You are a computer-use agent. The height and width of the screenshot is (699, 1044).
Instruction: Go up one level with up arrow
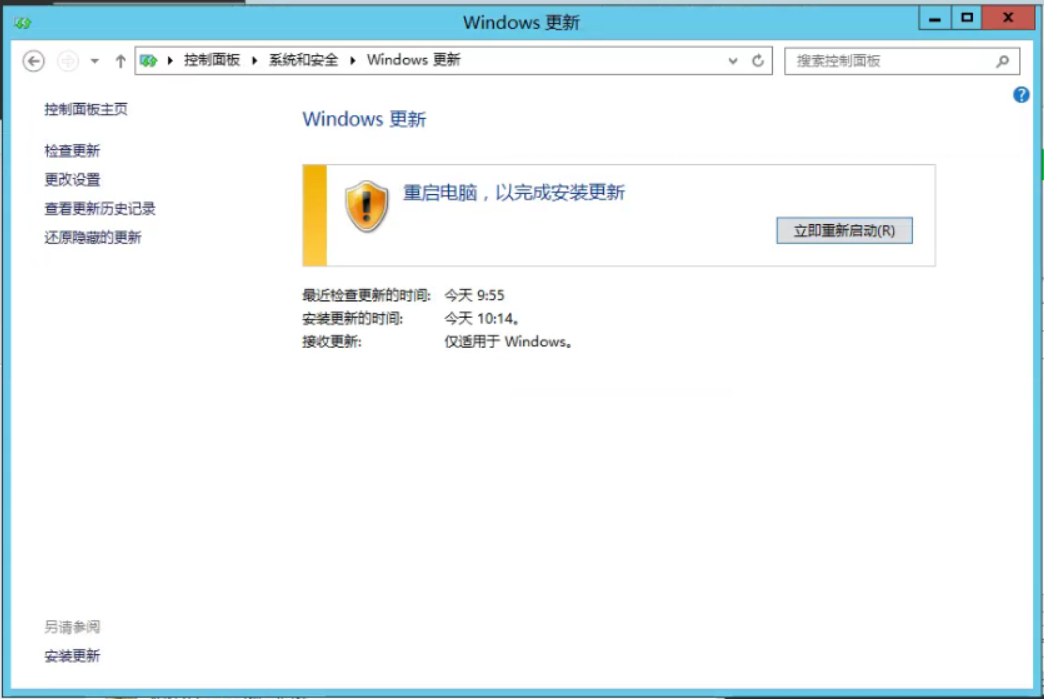coord(120,61)
